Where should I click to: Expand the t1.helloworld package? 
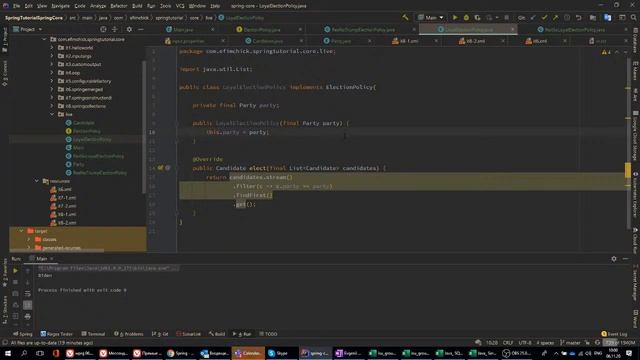[x=52, y=48]
